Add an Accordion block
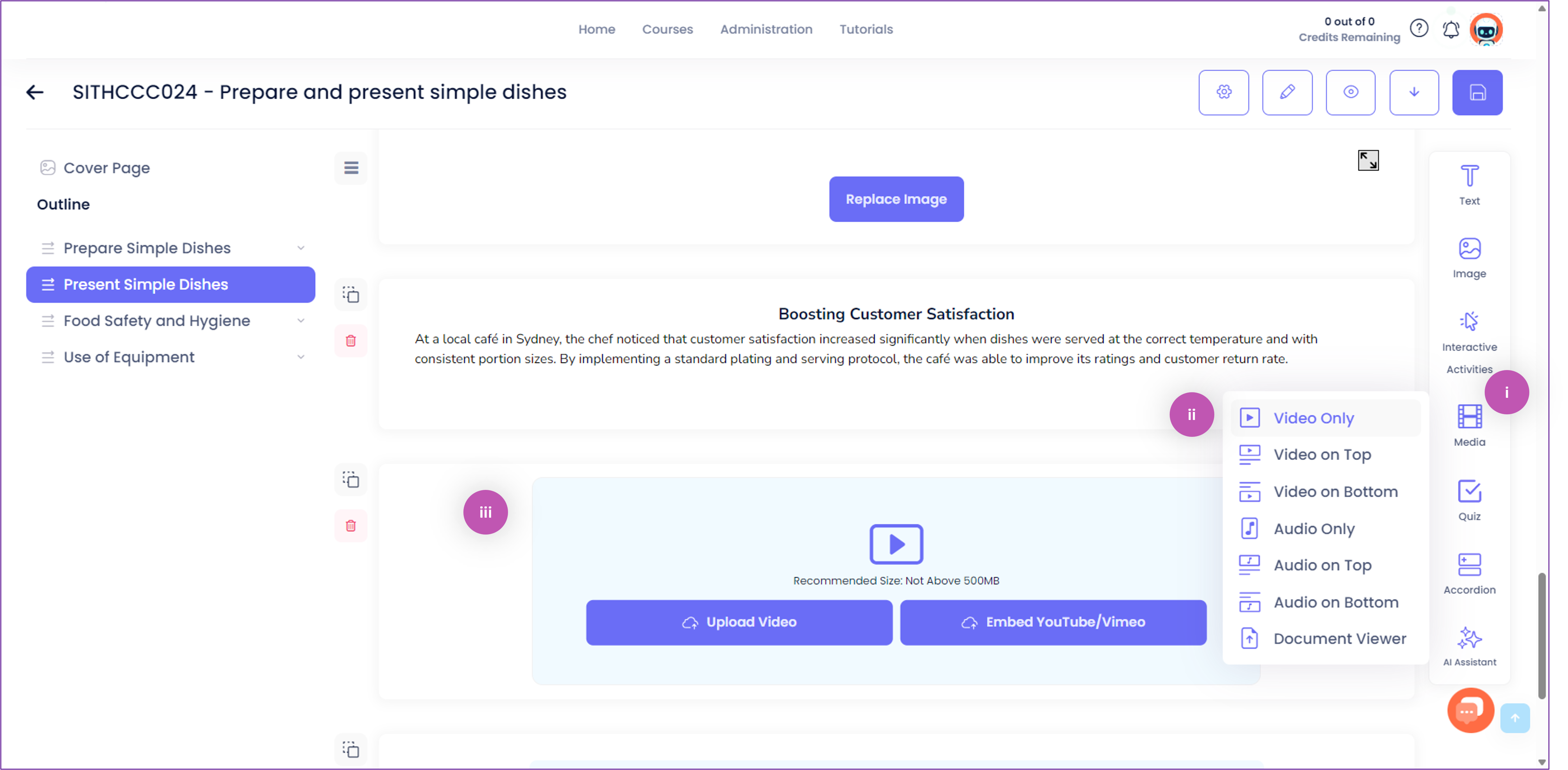1568x770 pixels. 1469,573
